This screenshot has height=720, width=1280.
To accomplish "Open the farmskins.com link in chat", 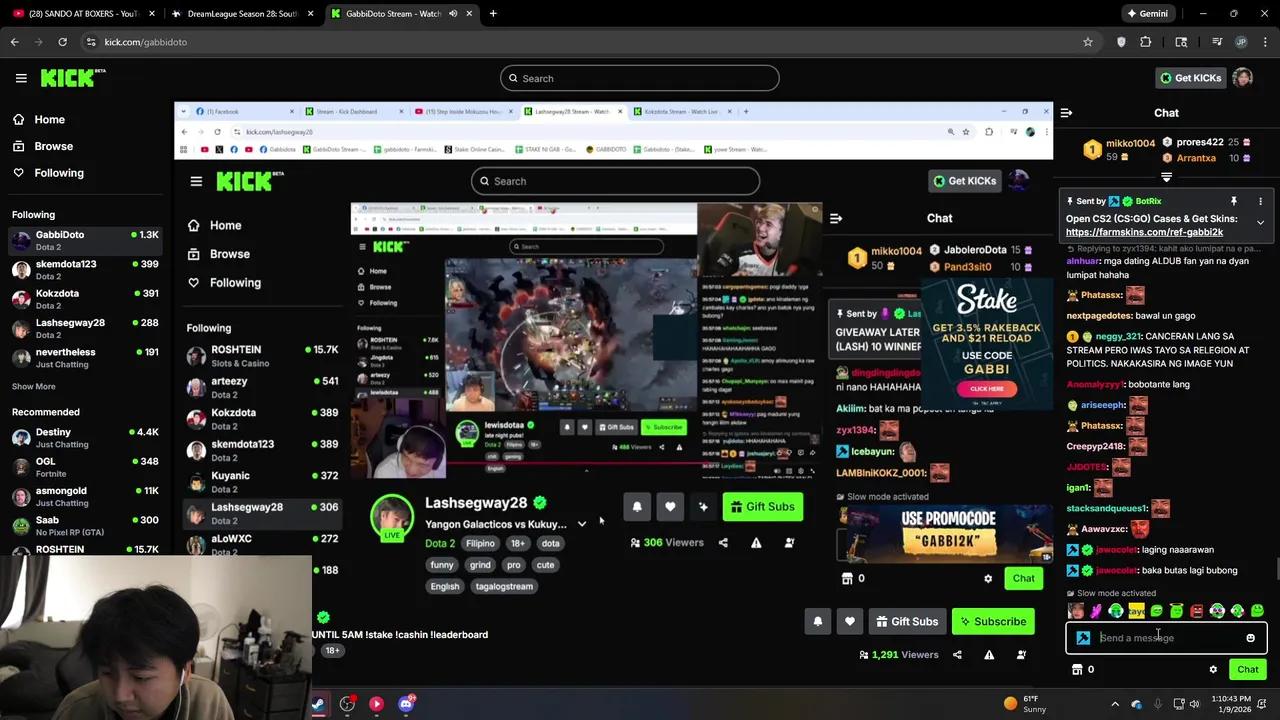I will click(1144, 232).
